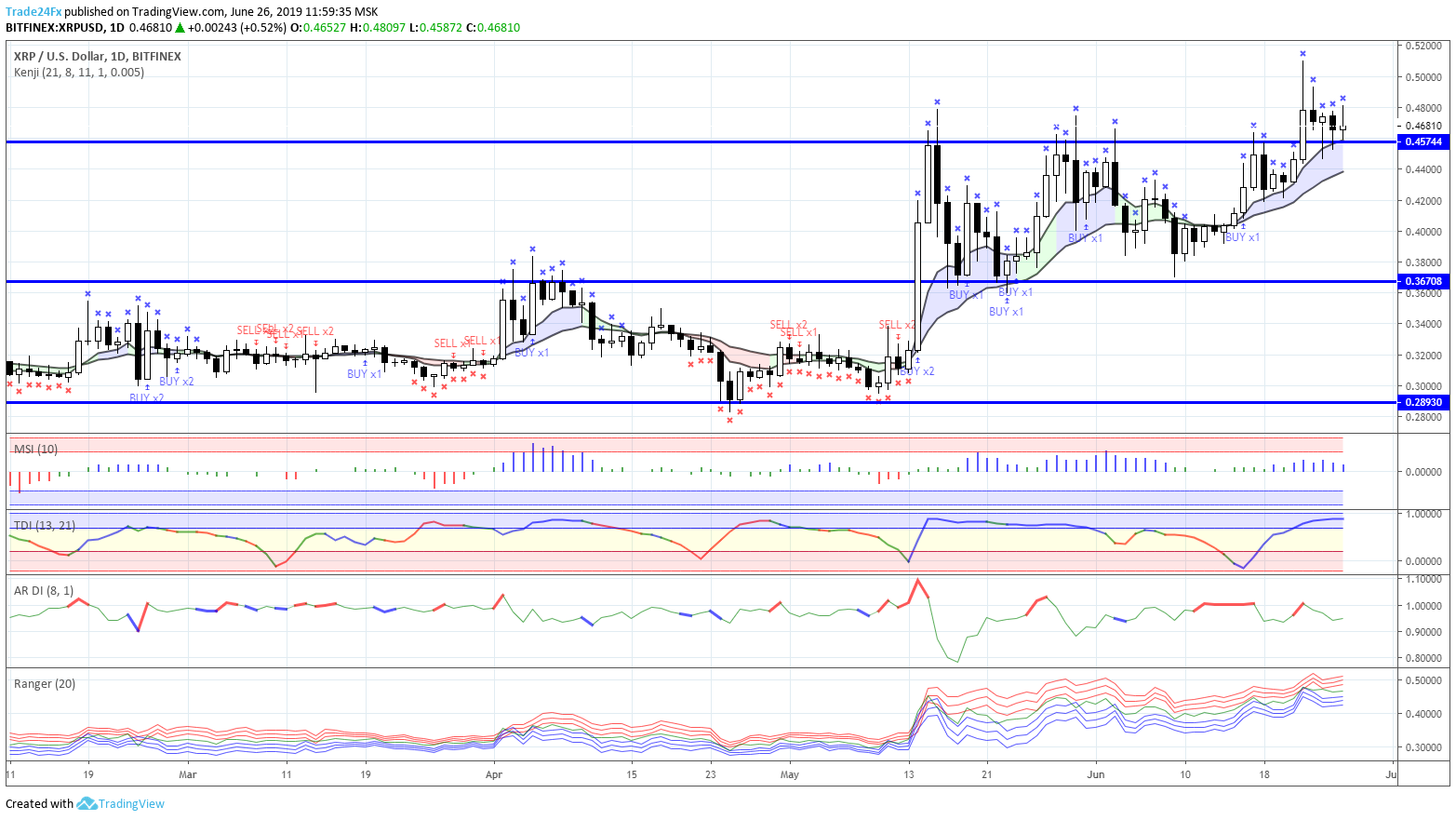The image size is (1456, 820).
Task: Click the 0.40000 main price scale label
Action: 1423,232
